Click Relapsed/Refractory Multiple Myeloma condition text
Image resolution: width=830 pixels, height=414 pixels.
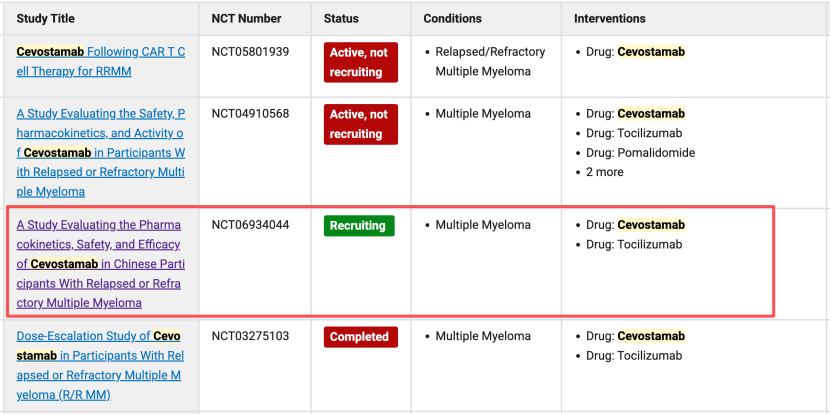(x=490, y=61)
